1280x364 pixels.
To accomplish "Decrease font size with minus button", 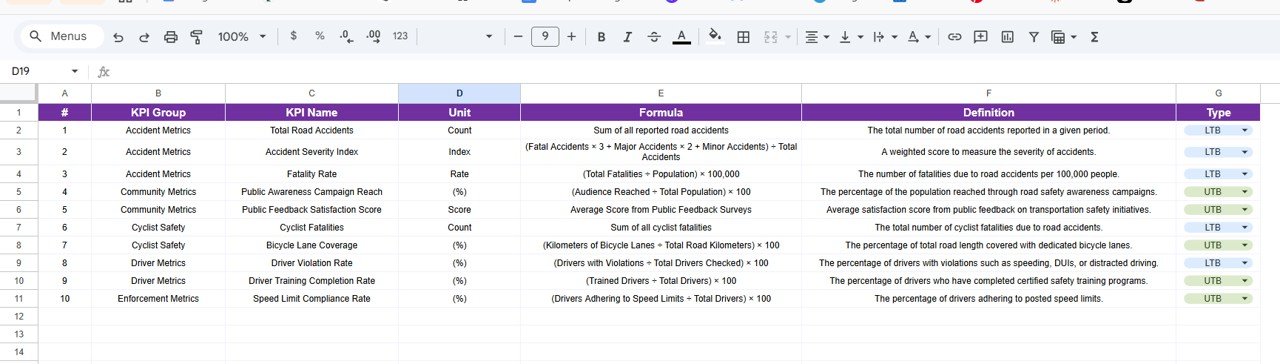I will pos(518,37).
